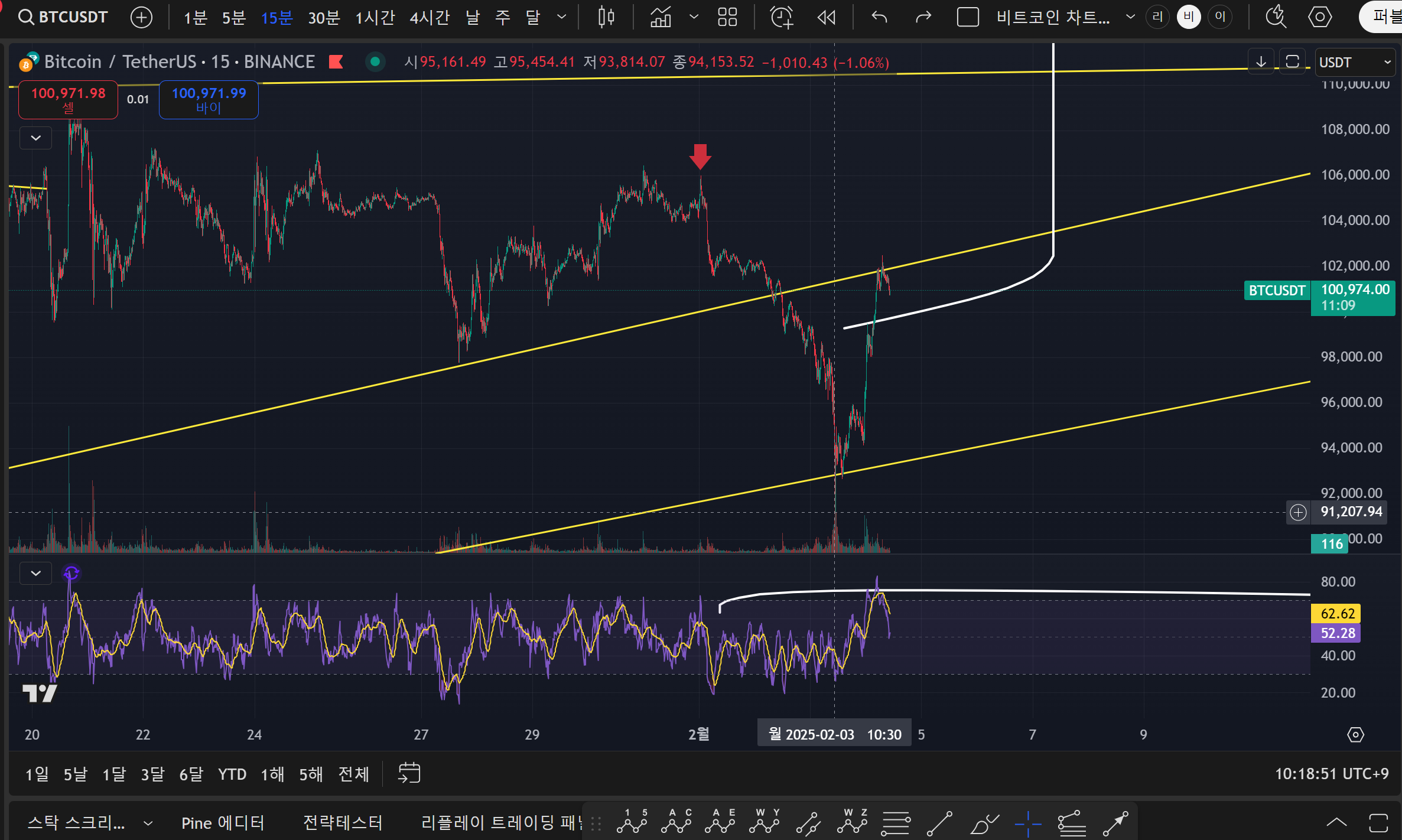Click the 100,971.99 바이 buy button
The height and width of the screenshot is (840, 1402).
tap(209, 100)
